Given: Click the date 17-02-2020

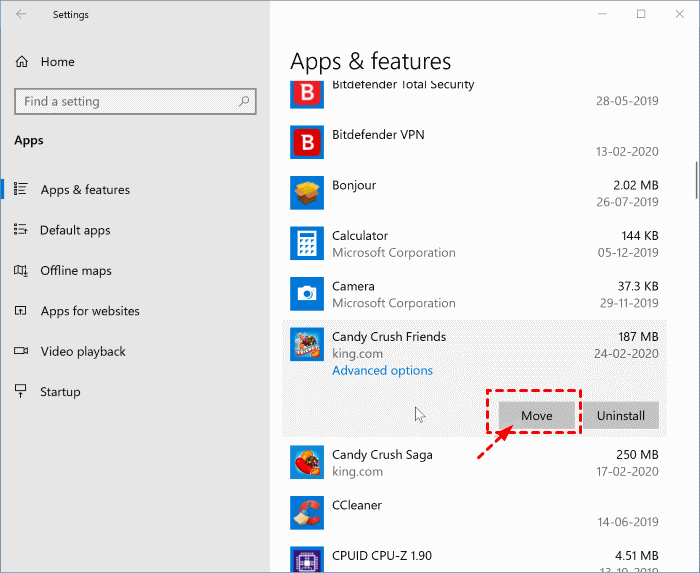Looking at the screenshot, I should click(x=627, y=471).
